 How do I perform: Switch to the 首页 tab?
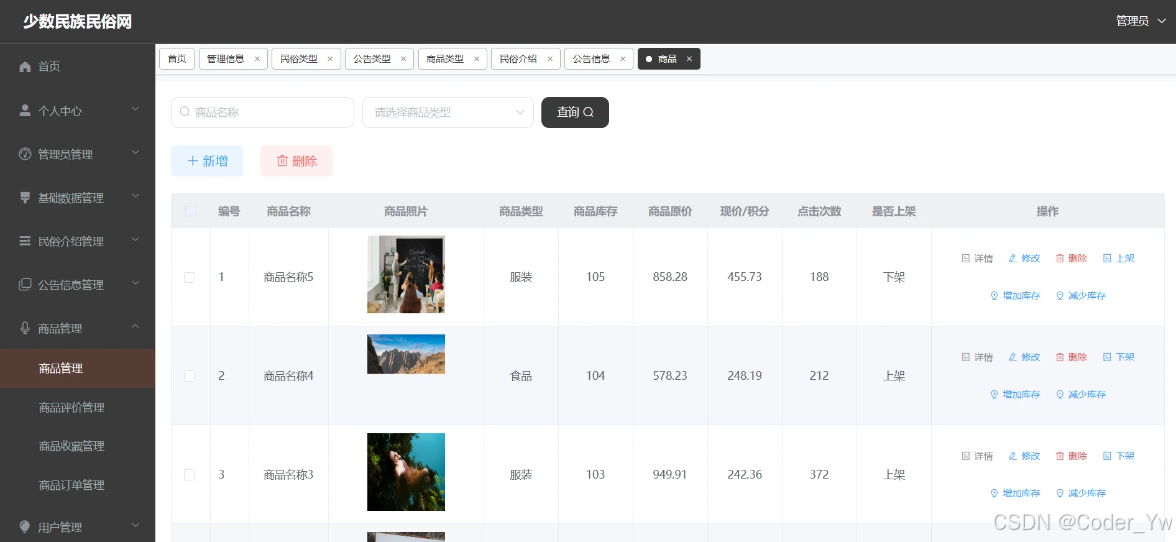(x=177, y=59)
